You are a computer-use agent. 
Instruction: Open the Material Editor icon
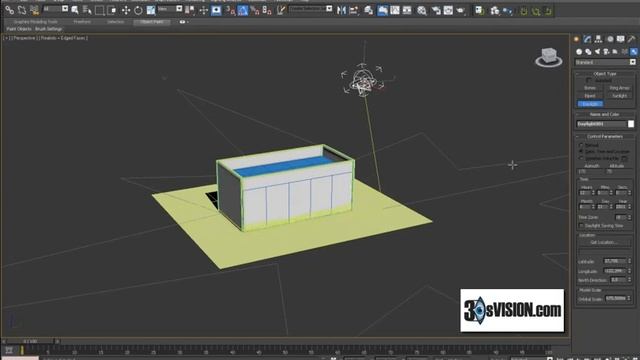422,10
